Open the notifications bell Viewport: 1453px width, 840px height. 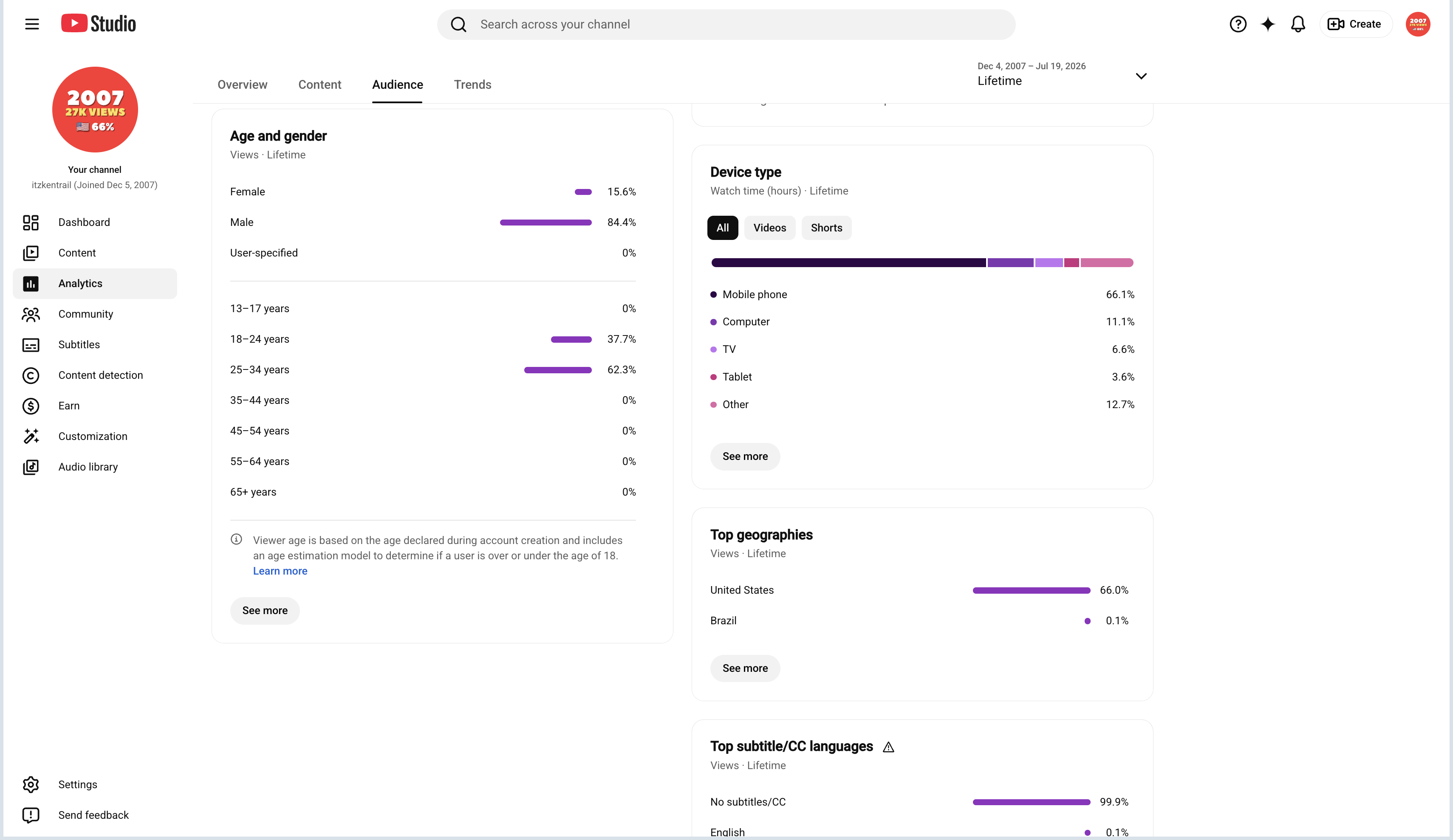(x=1298, y=24)
